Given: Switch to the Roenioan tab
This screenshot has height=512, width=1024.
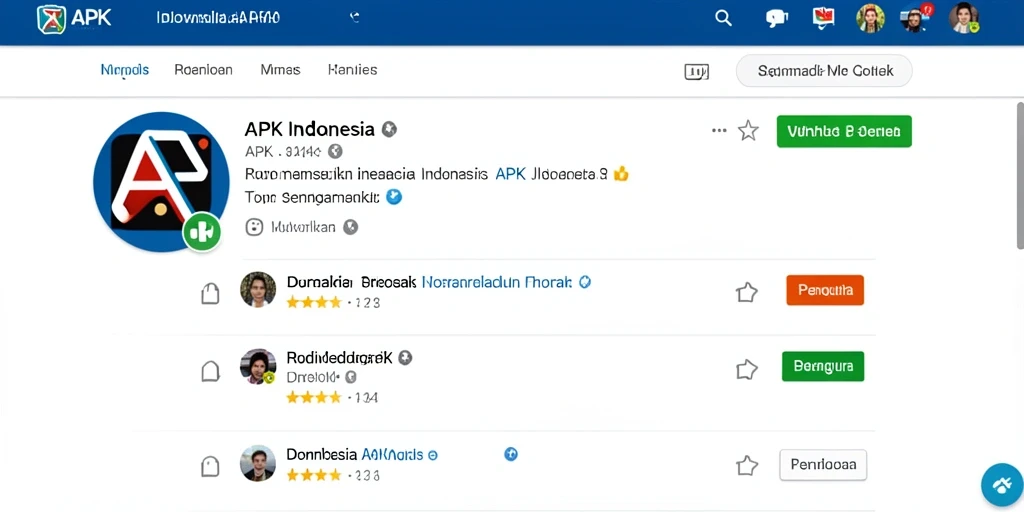Looking at the screenshot, I should point(203,69).
